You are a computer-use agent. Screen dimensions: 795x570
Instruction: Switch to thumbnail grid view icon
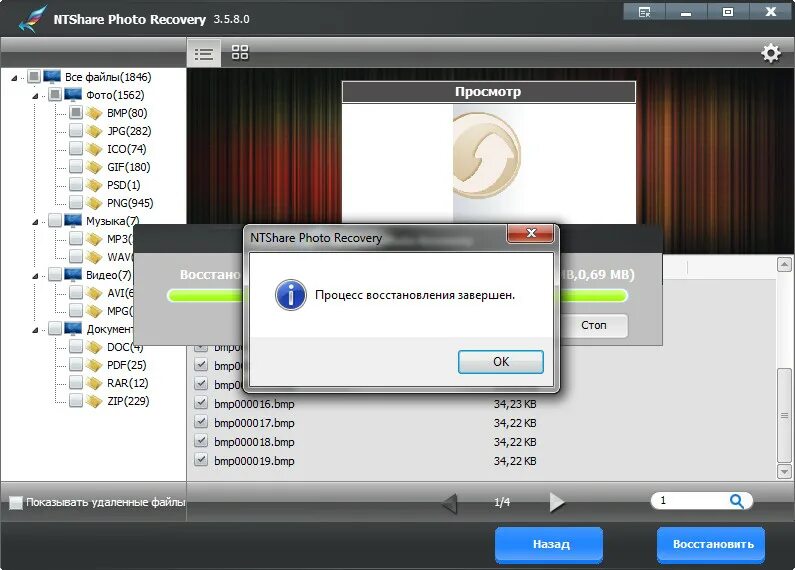(x=240, y=52)
